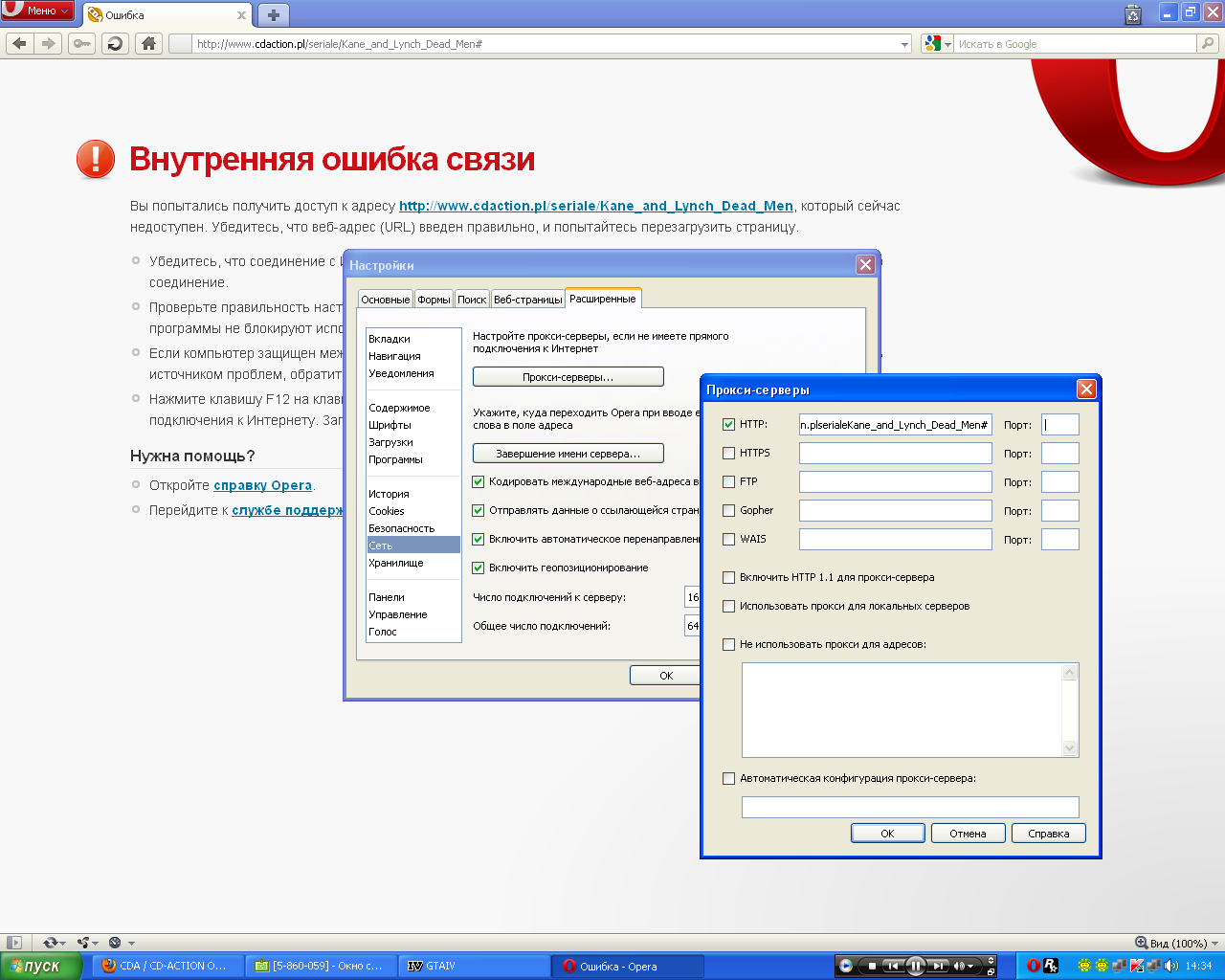Open the password wand key button
This screenshot has width=1225, height=980.
pos(81,43)
